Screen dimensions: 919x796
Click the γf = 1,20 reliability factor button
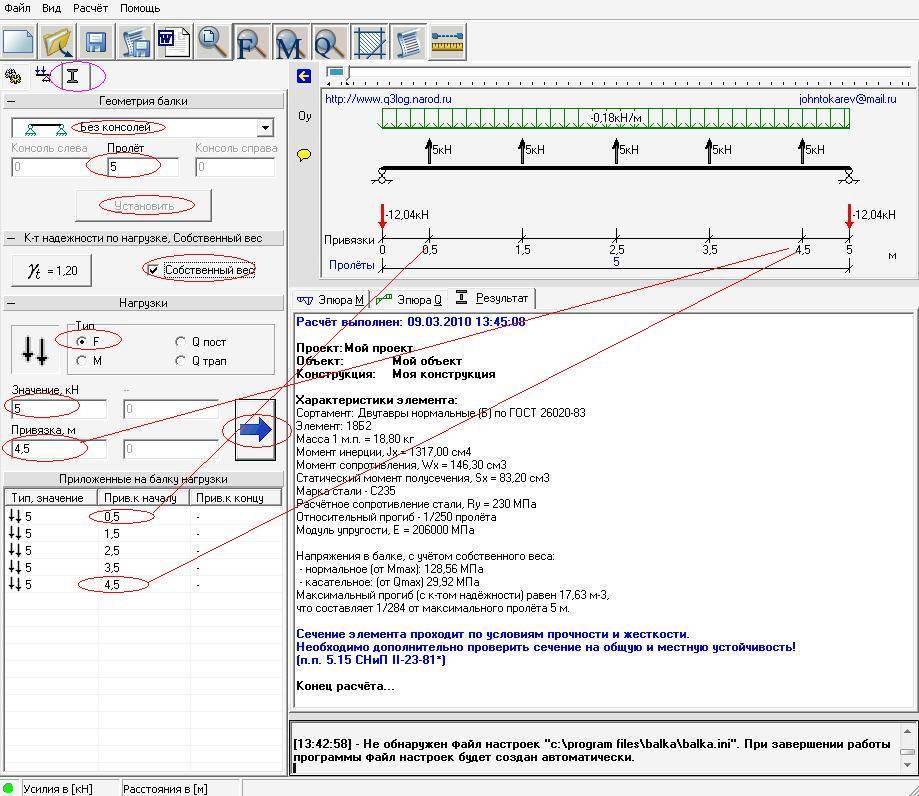point(52,271)
